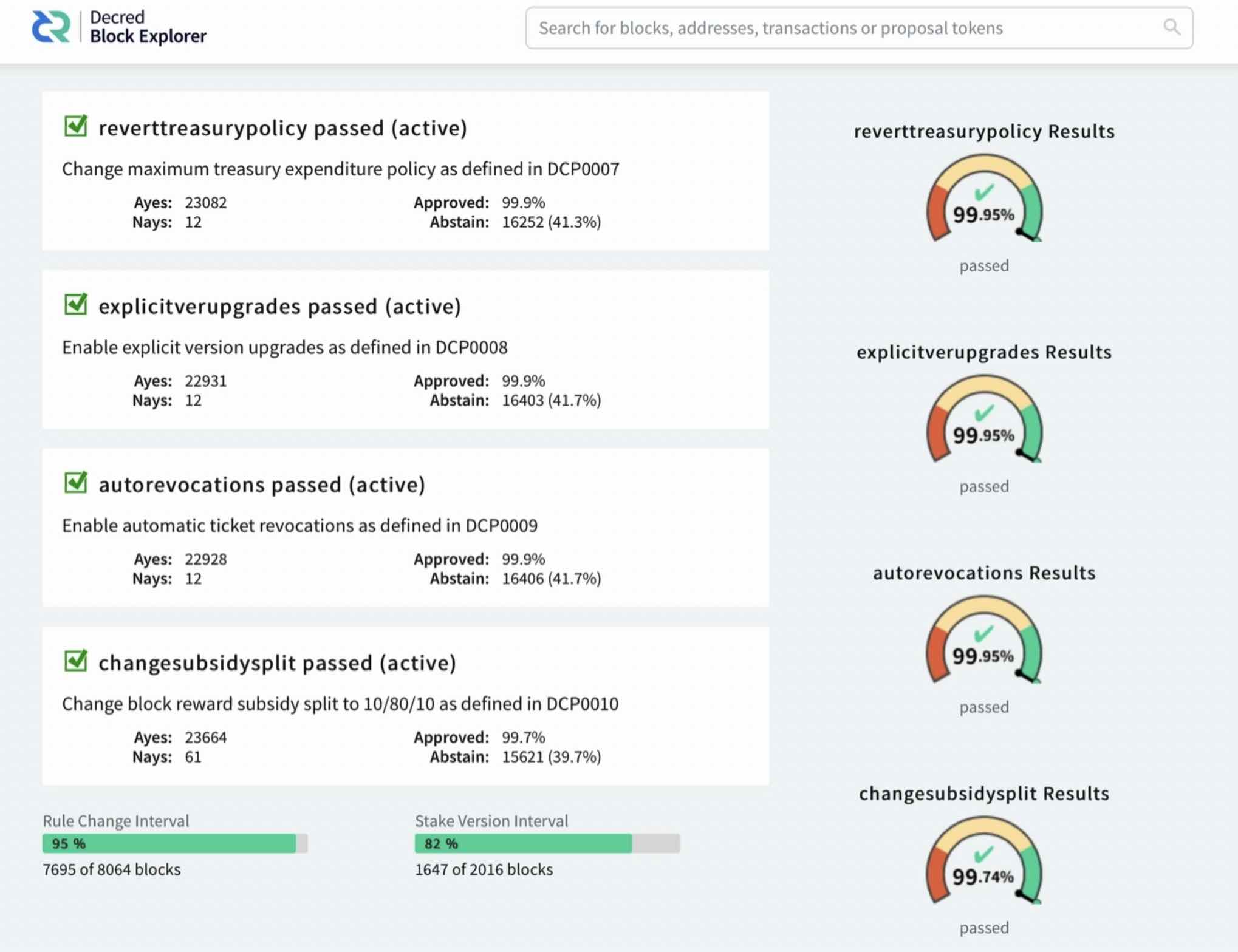Click the Stake Version Interval progress bar

click(x=547, y=843)
